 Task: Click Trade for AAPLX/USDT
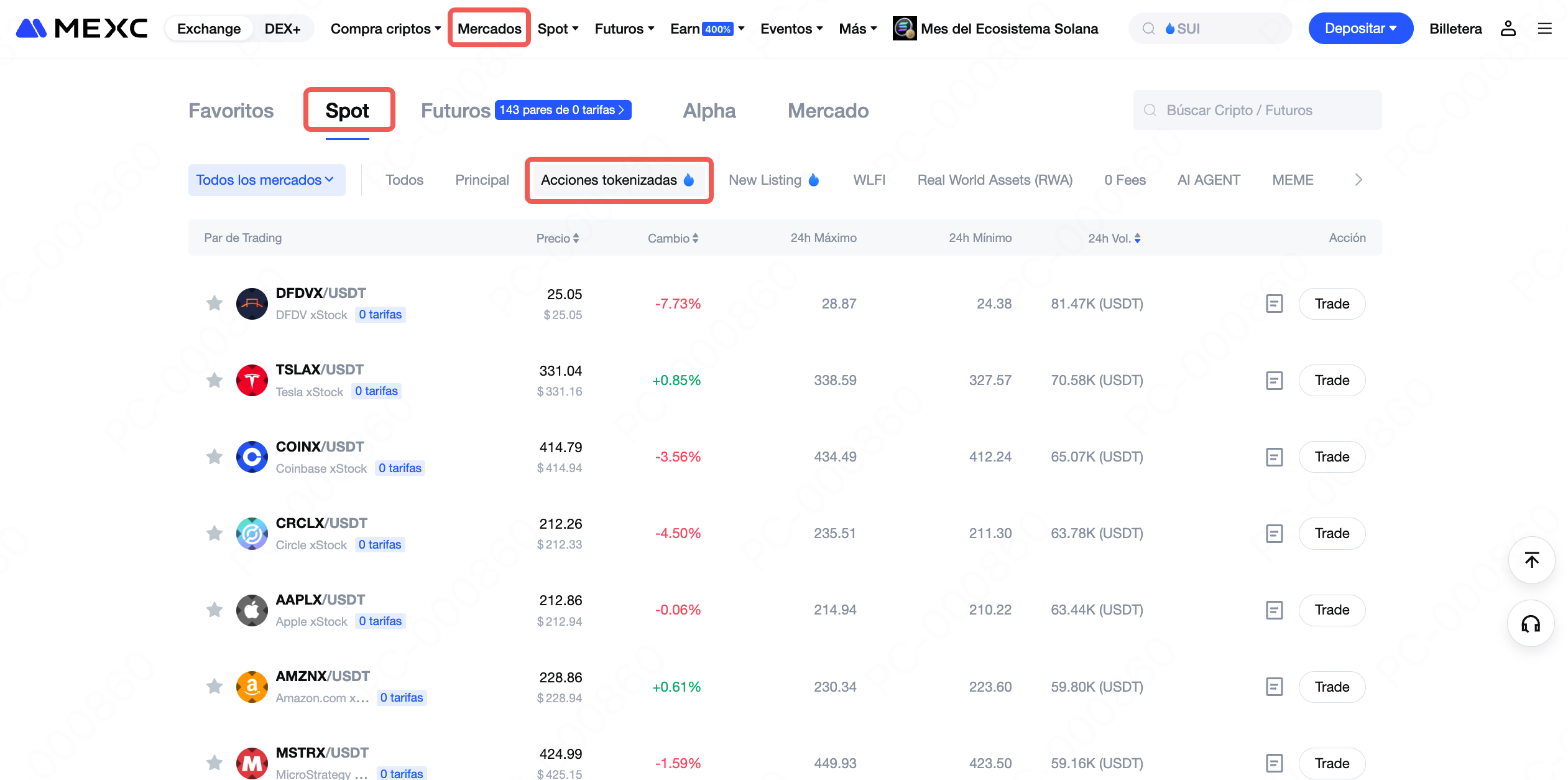[1332, 610]
